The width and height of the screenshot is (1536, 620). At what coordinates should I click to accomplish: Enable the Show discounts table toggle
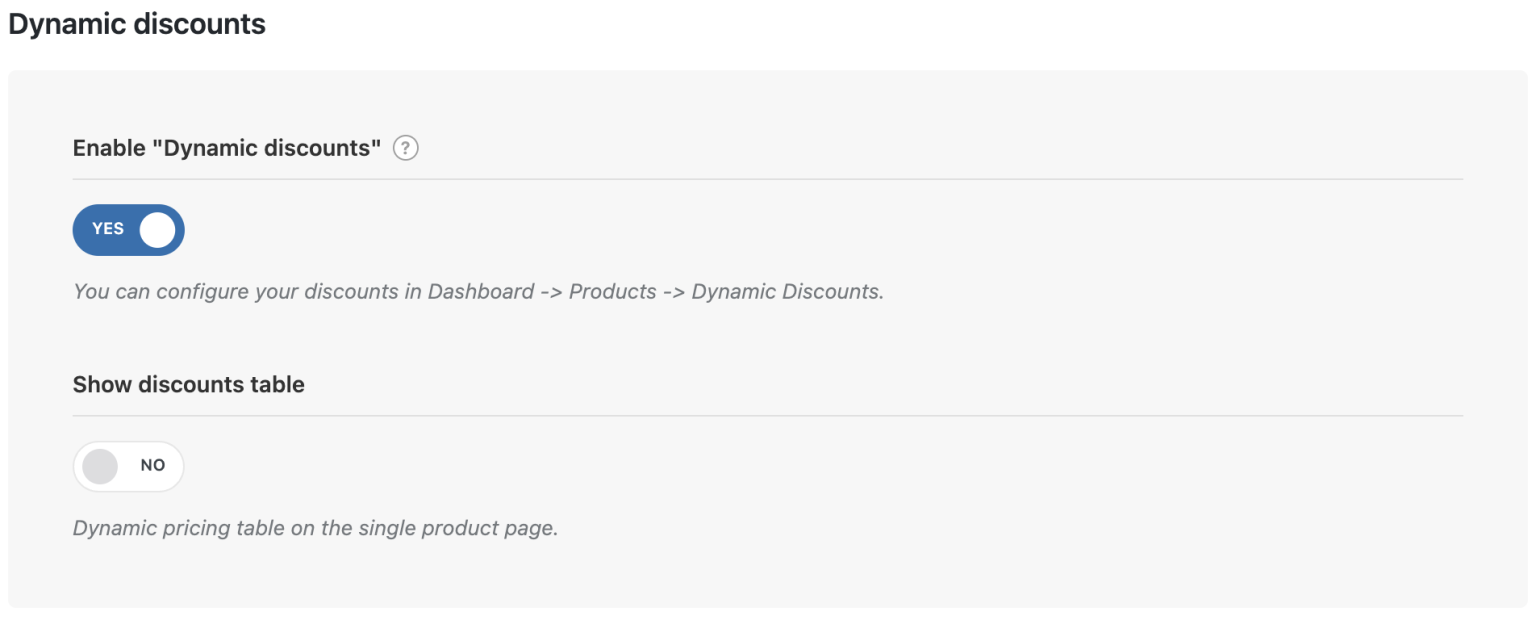129,466
